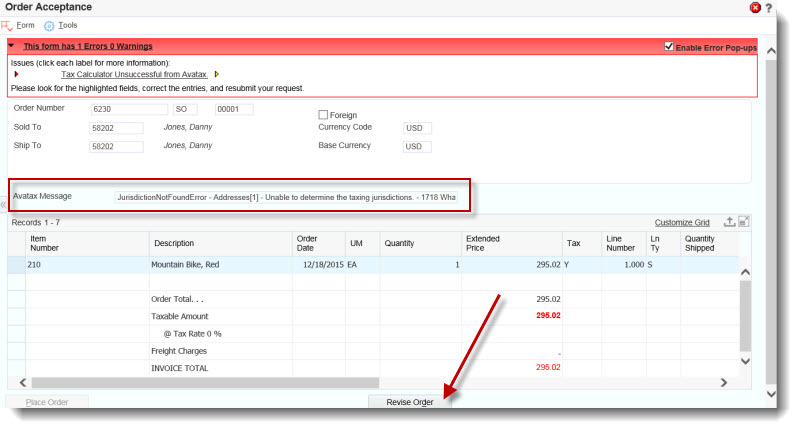
Task: Click the yellow arrow beside Avatax error
Action: point(217,74)
